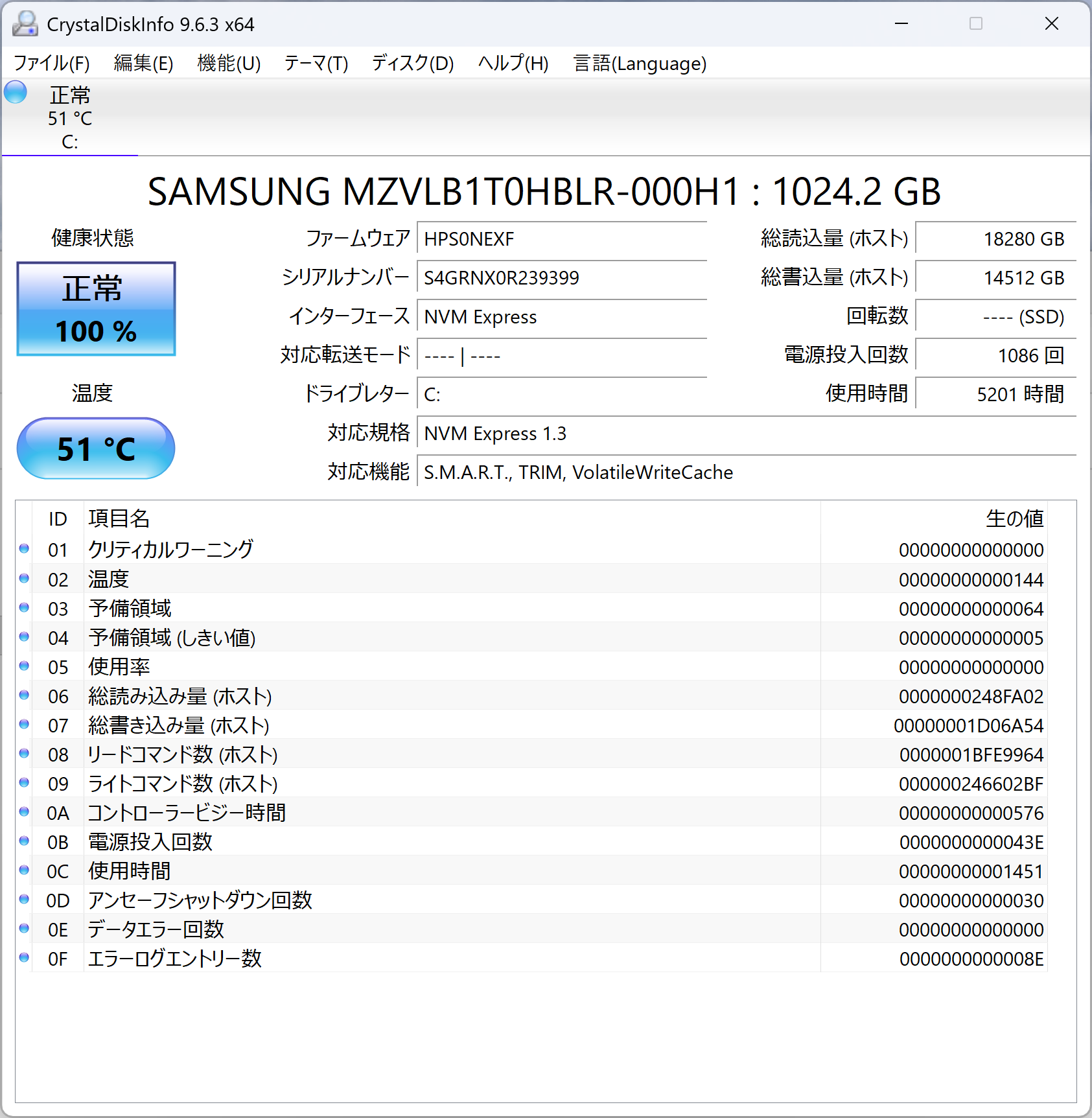Click status dot for 予備領域 (しきい値) row
Image resolution: width=1092 pixels, height=1118 pixels.
pos(24,636)
